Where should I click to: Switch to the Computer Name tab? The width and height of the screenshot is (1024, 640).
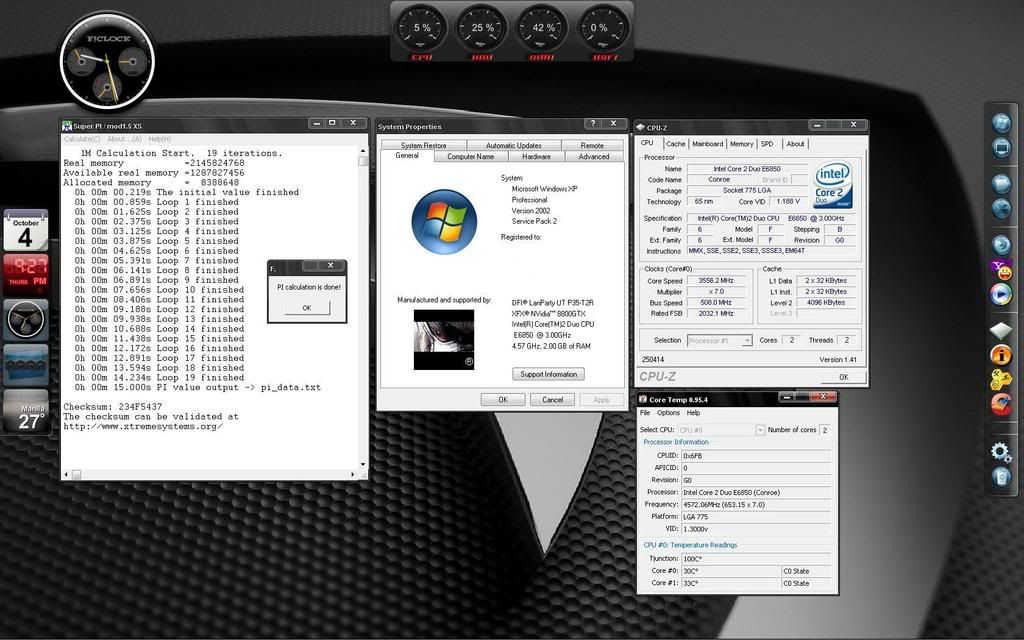470,157
